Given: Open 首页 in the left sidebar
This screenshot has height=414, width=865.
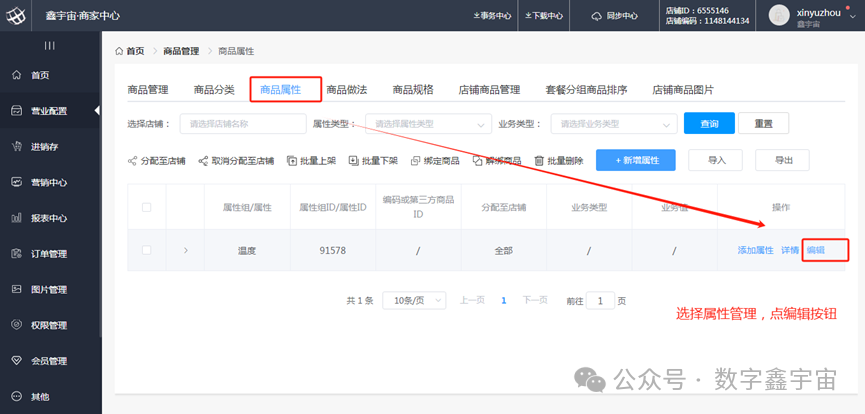Looking at the screenshot, I should [x=40, y=75].
